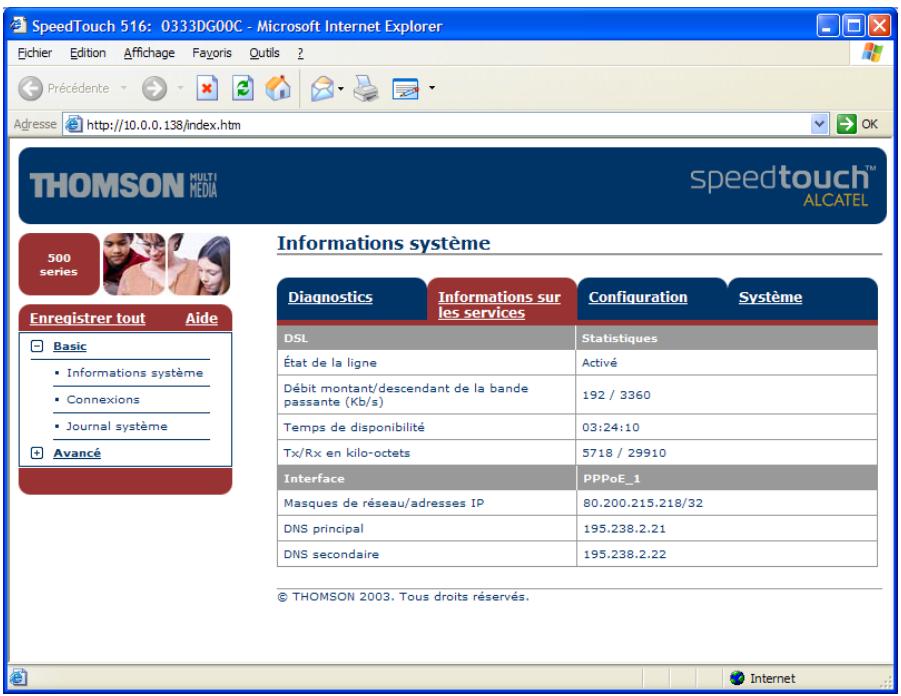The image size is (901, 696).
Task: Click the THOMSON 2003 copyright text
Action: point(403,597)
